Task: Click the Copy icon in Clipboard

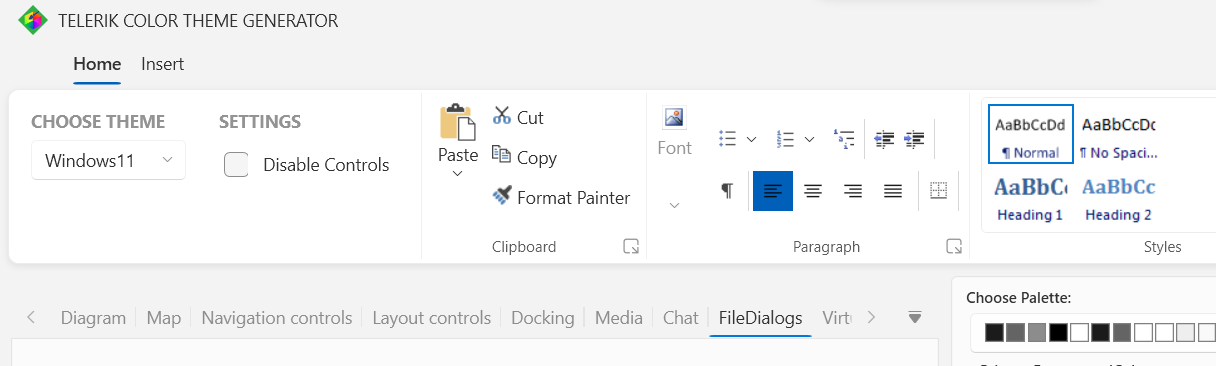Action: click(502, 156)
